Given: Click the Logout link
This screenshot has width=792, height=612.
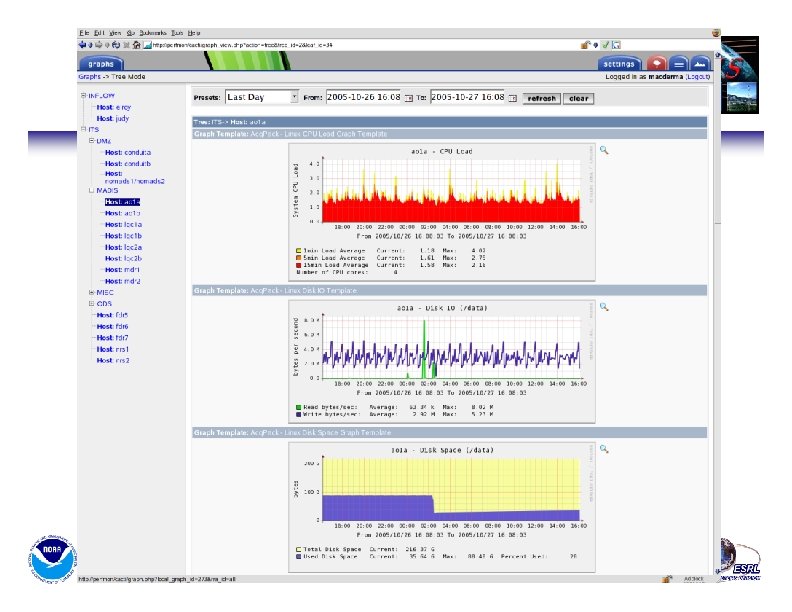Looking at the screenshot, I should (x=698, y=77).
